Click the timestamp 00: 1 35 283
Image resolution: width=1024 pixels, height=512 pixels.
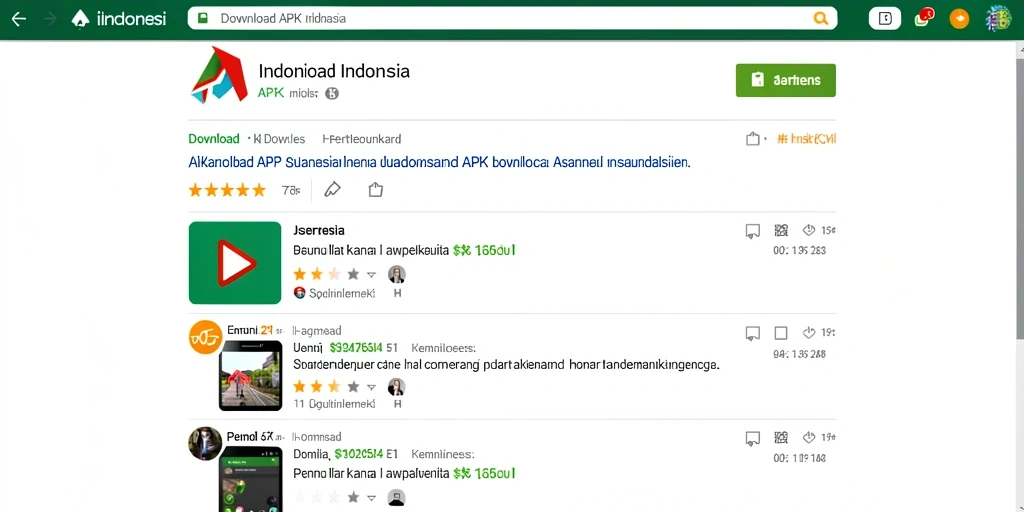(x=799, y=250)
